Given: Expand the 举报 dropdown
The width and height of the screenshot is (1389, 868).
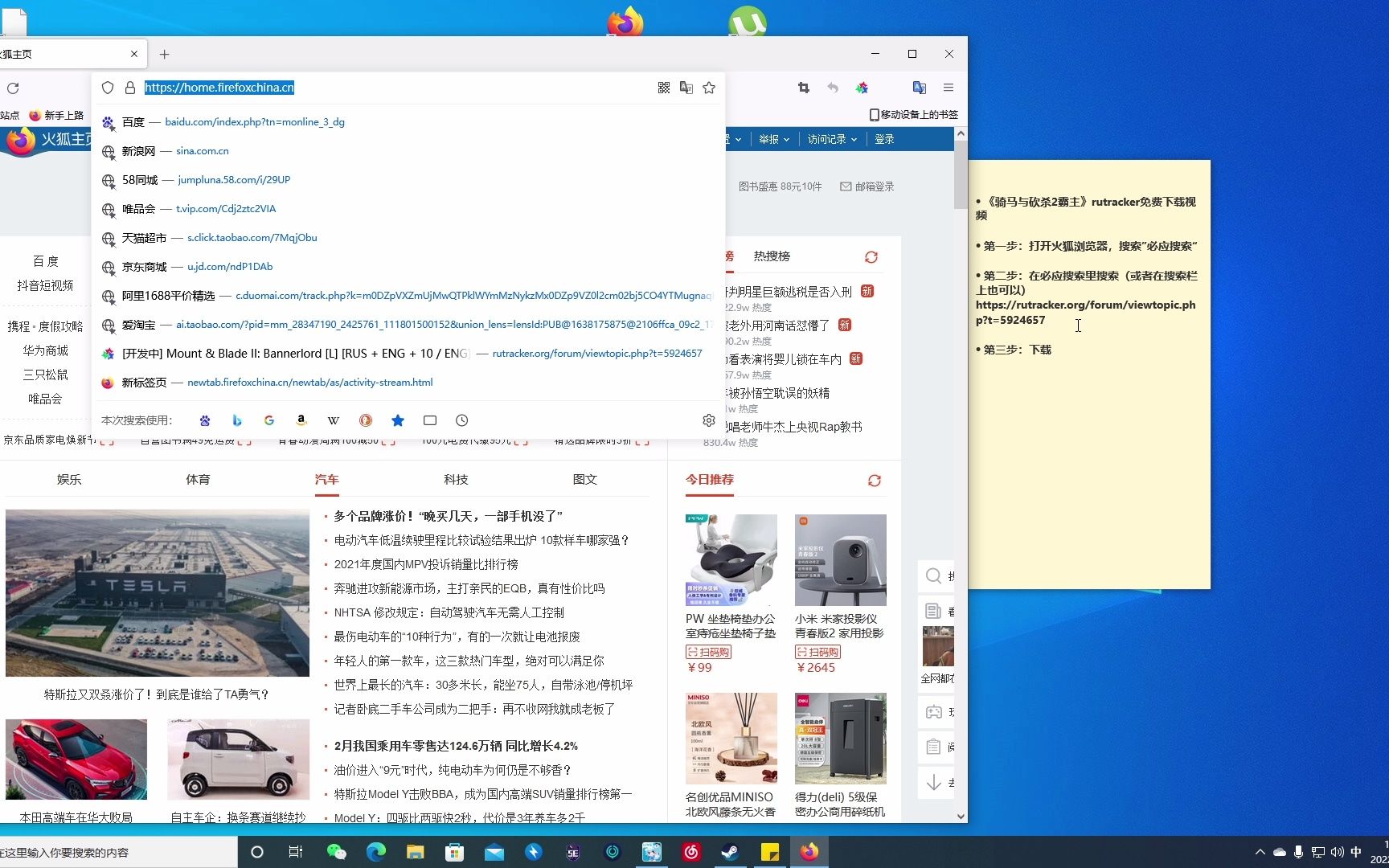Looking at the screenshot, I should tap(774, 139).
